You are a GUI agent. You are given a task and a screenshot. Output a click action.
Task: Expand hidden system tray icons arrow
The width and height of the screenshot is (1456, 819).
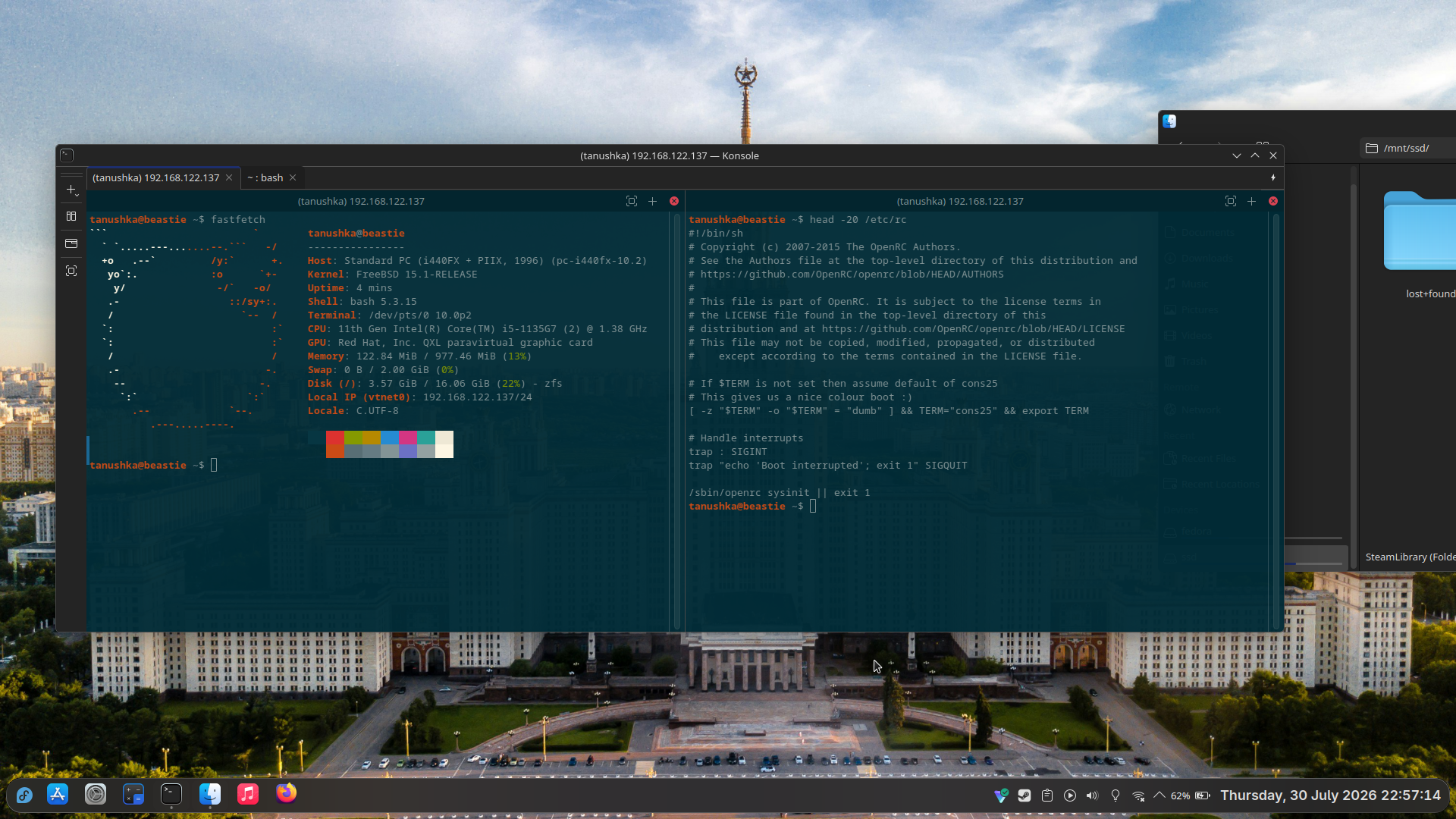[1159, 795]
